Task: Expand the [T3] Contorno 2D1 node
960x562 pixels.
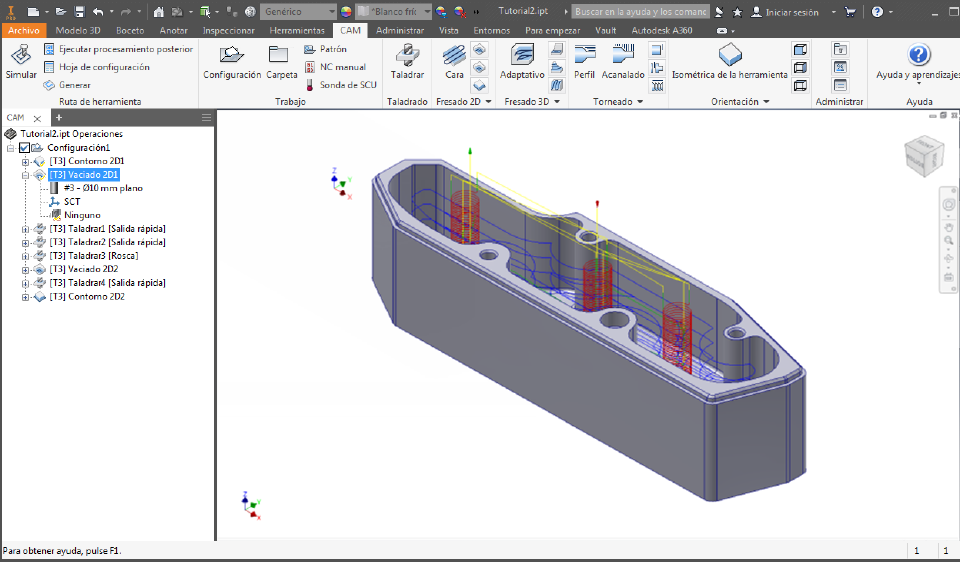Action: point(25,162)
